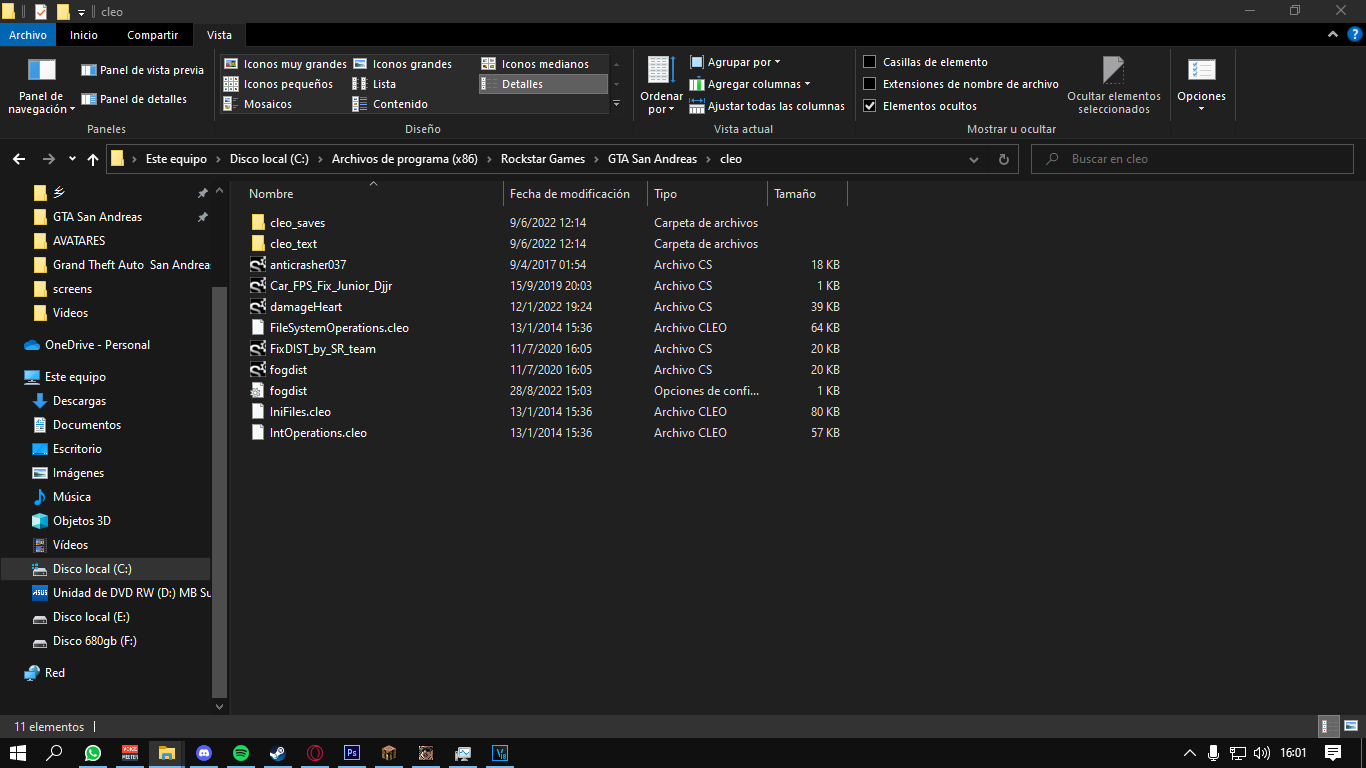Open the Ordenar por menu
The image size is (1366, 768).
click(x=661, y=85)
